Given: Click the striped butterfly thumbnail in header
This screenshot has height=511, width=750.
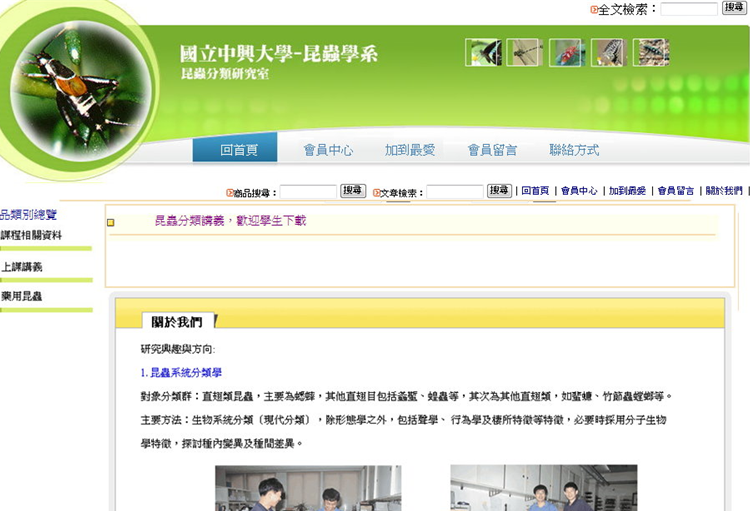Looking at the screenshot, I should pyautogui.click(x=609, y=52).
